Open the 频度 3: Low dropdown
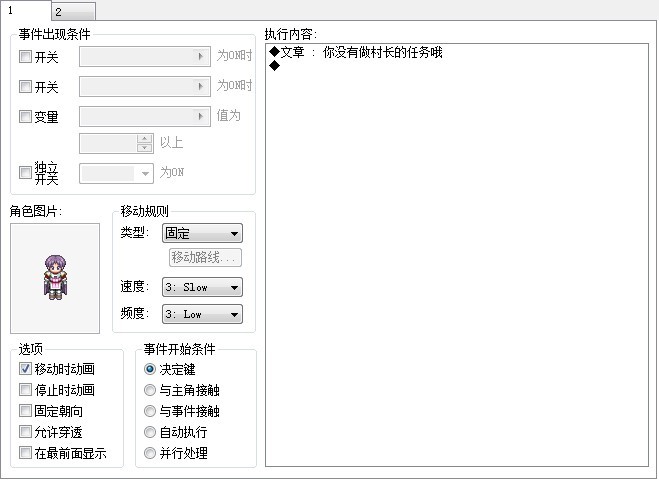Image resolution: width=659 pixels, height=480 pixels. (x=202, y=314)
